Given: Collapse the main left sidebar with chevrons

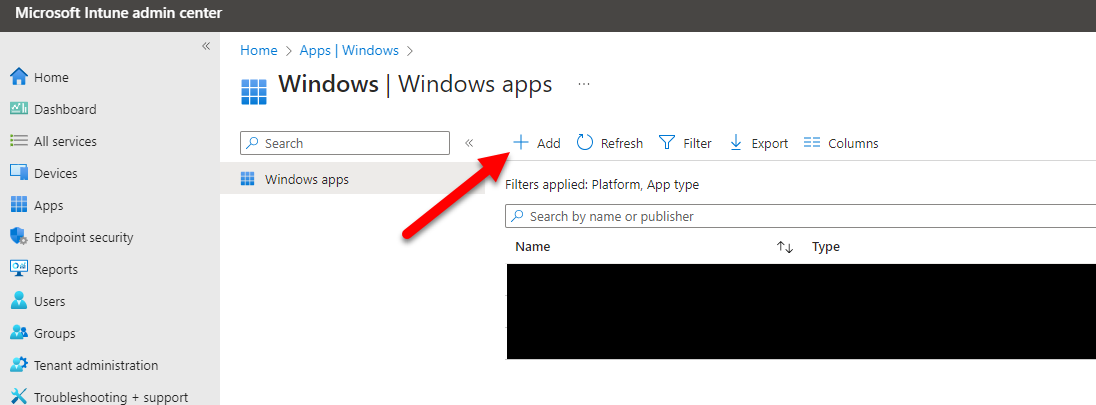Looking at the screenshot, I should pos(206,46).
